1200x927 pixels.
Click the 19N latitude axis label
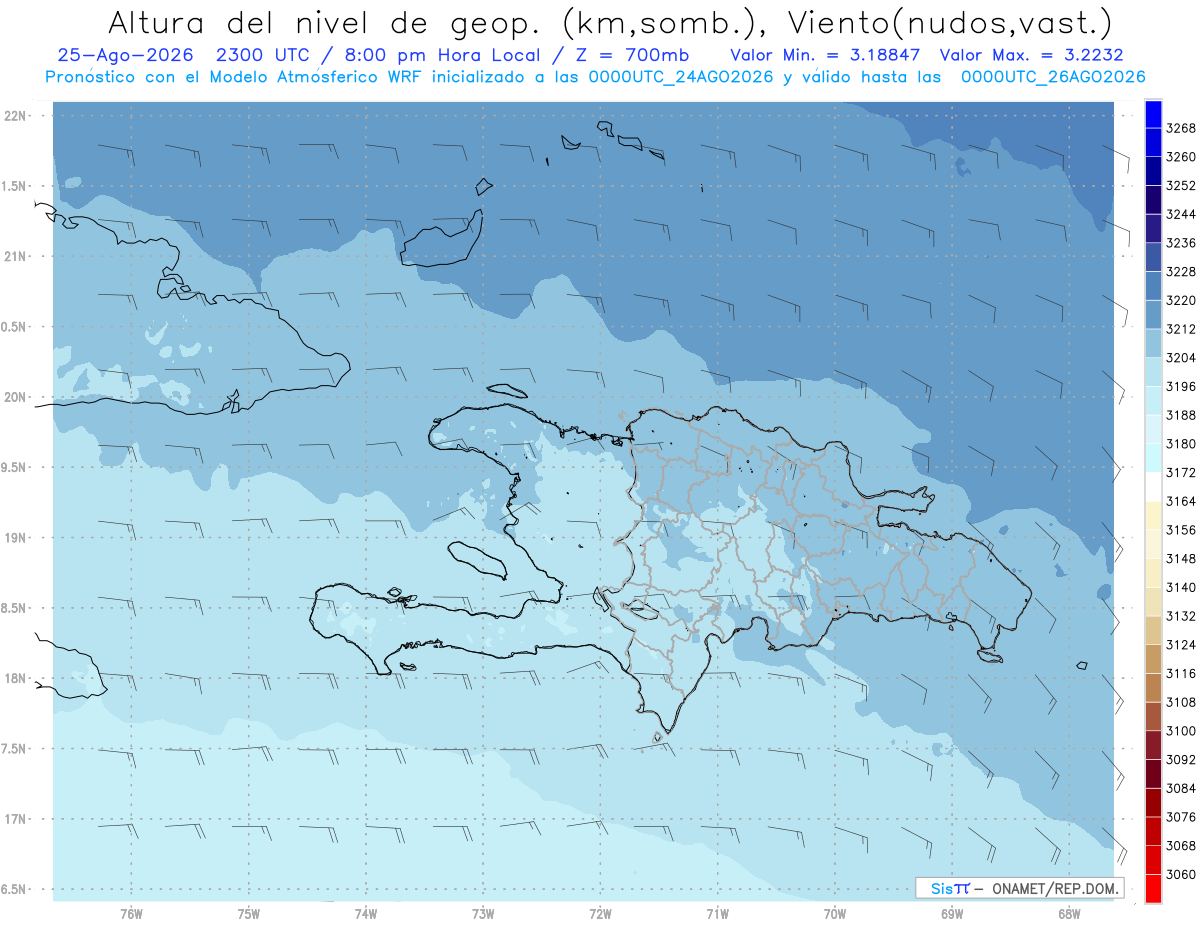pos(16,538)
